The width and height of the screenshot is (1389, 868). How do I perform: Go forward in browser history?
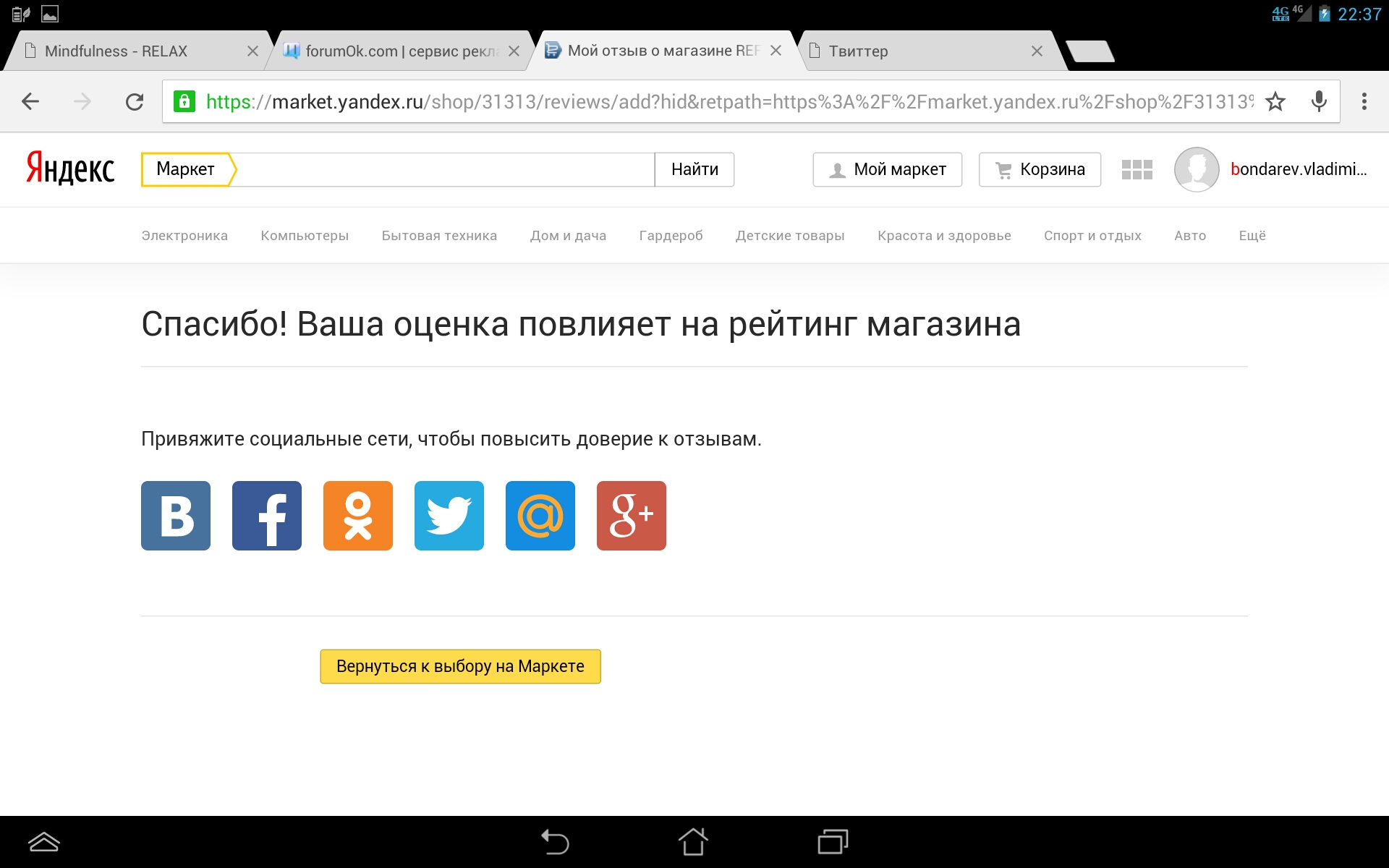click(82, 102)
